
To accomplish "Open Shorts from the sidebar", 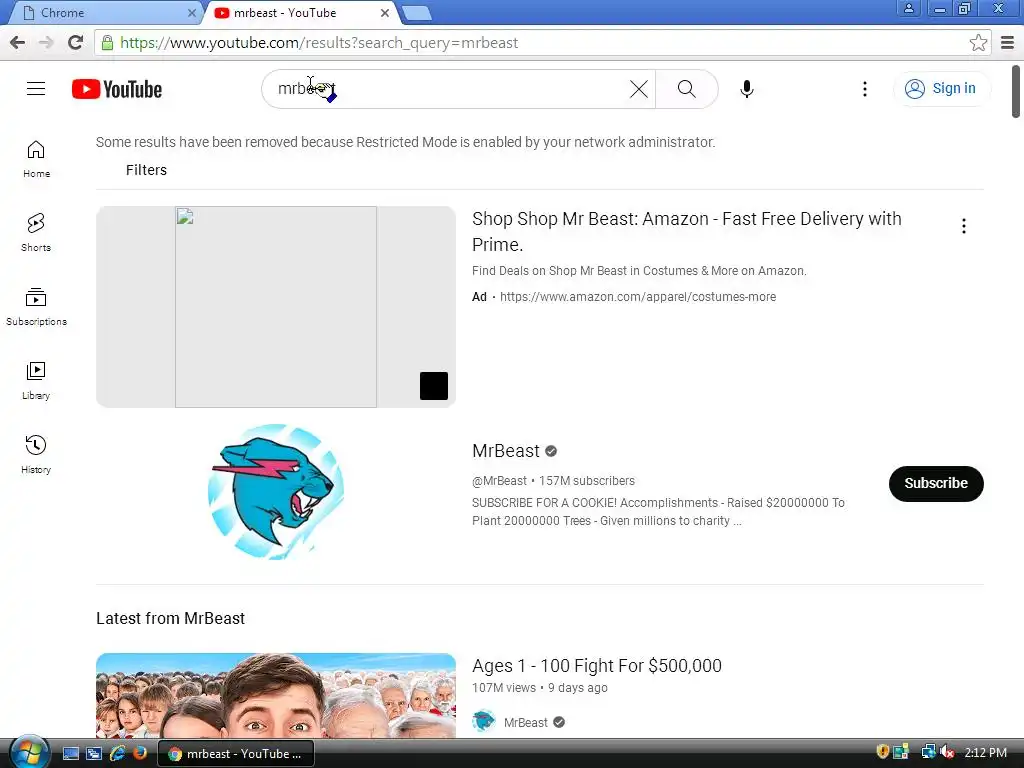I will pos(36,232).
